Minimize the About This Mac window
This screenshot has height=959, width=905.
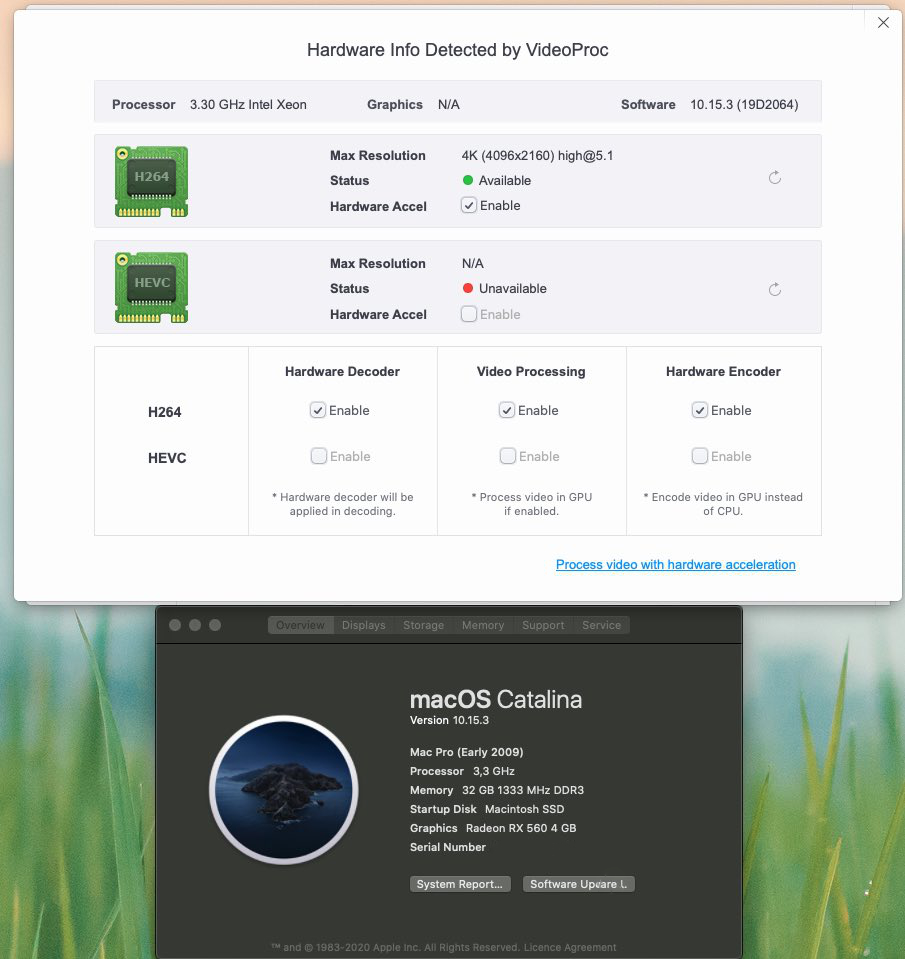195,625
